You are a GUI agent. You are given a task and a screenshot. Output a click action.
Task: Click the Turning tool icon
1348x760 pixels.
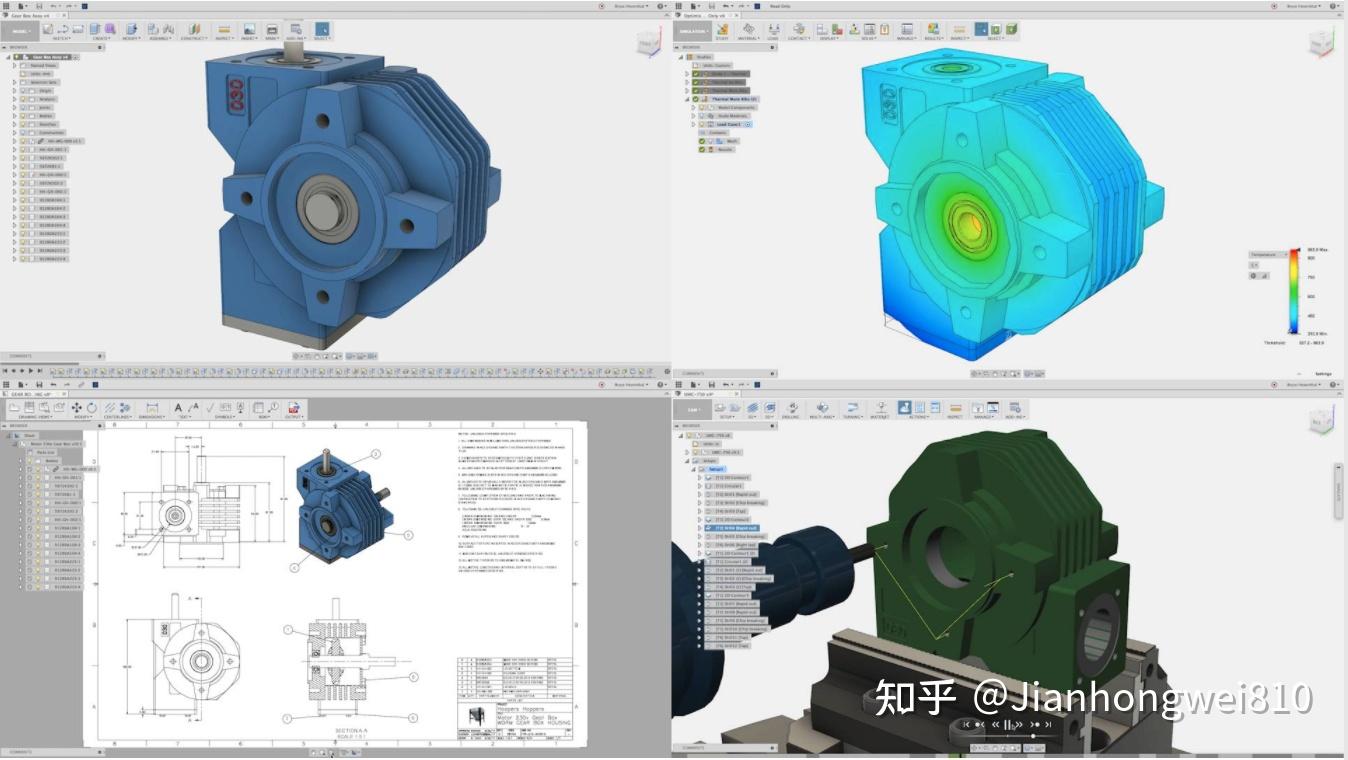coord(853,409)
